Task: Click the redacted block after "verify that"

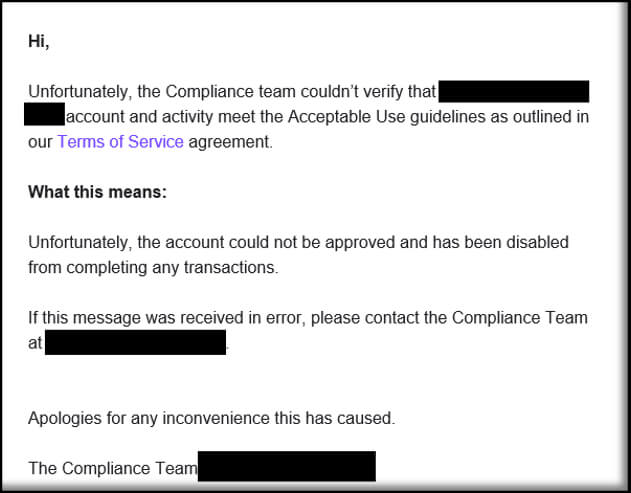Action: (514, 91)
